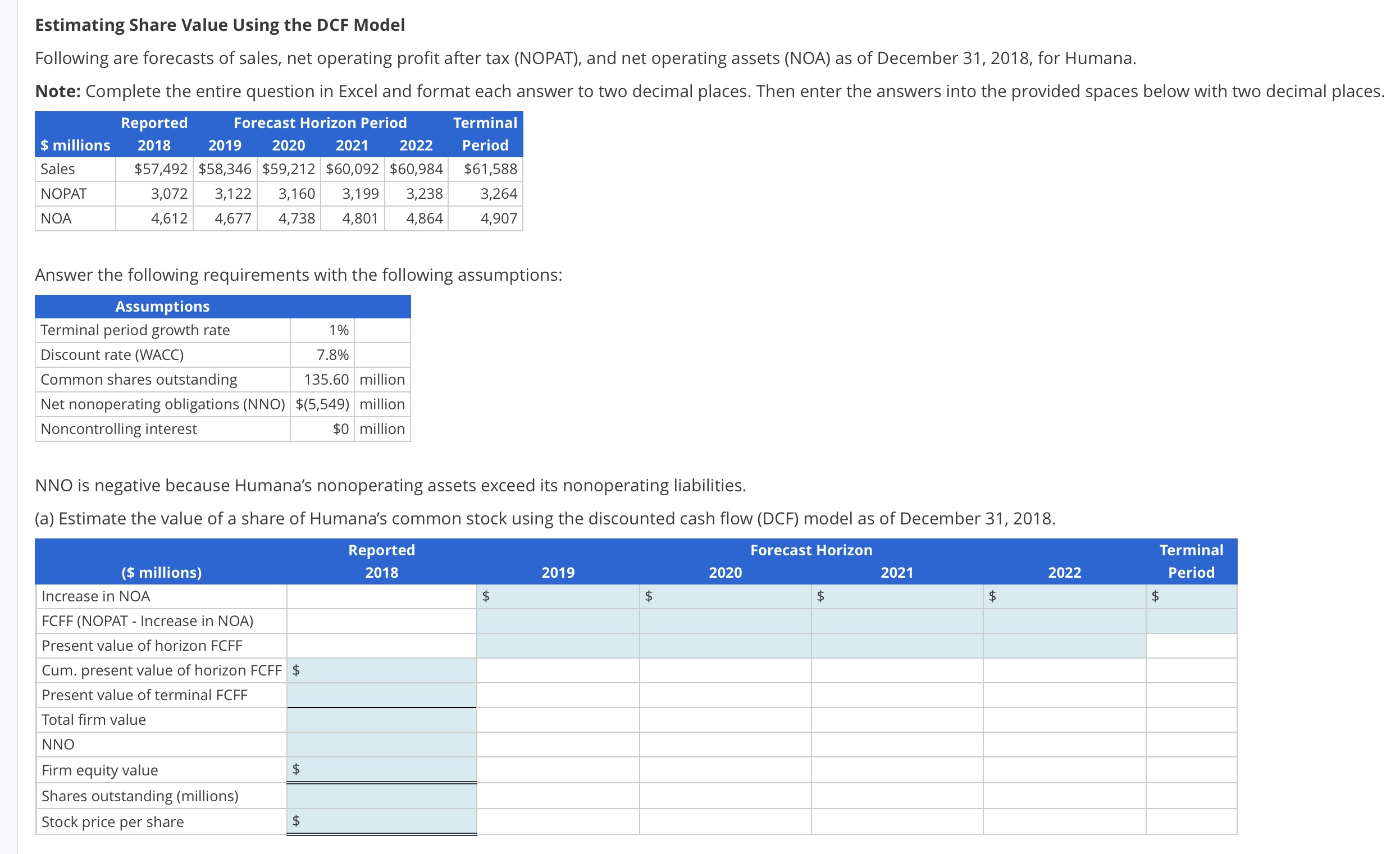
Task: Click the Stock price per share input field
Action: 382,821
